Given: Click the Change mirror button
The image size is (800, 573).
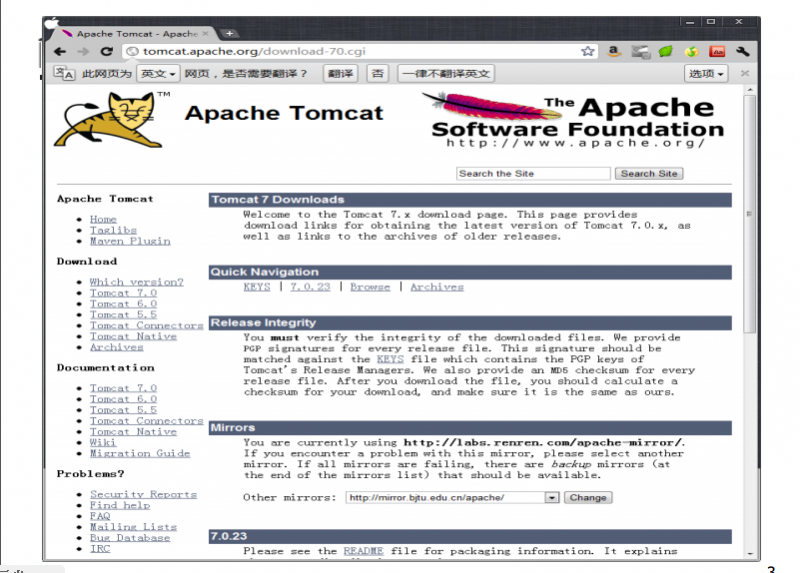Looking at the screenshot, I should click(x=588, y=497).
